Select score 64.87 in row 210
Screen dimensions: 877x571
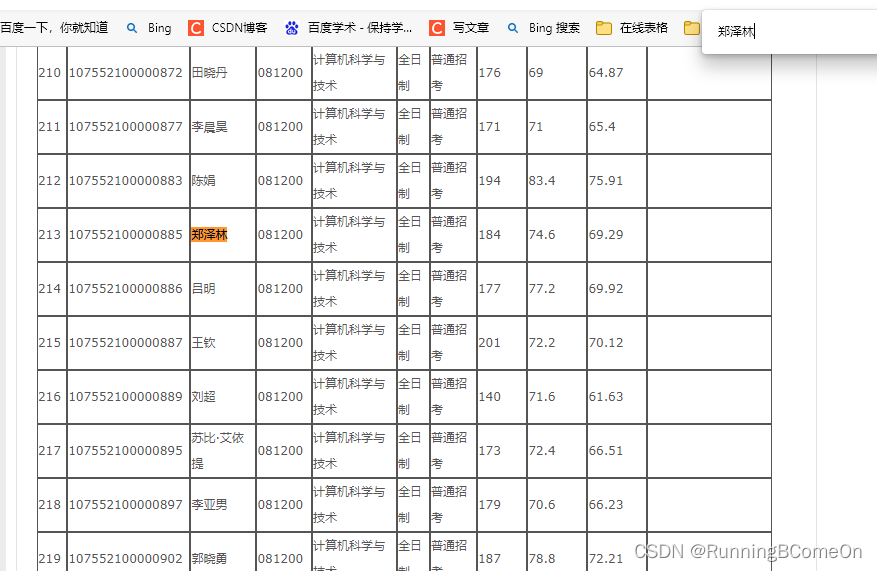coord(606,73)
